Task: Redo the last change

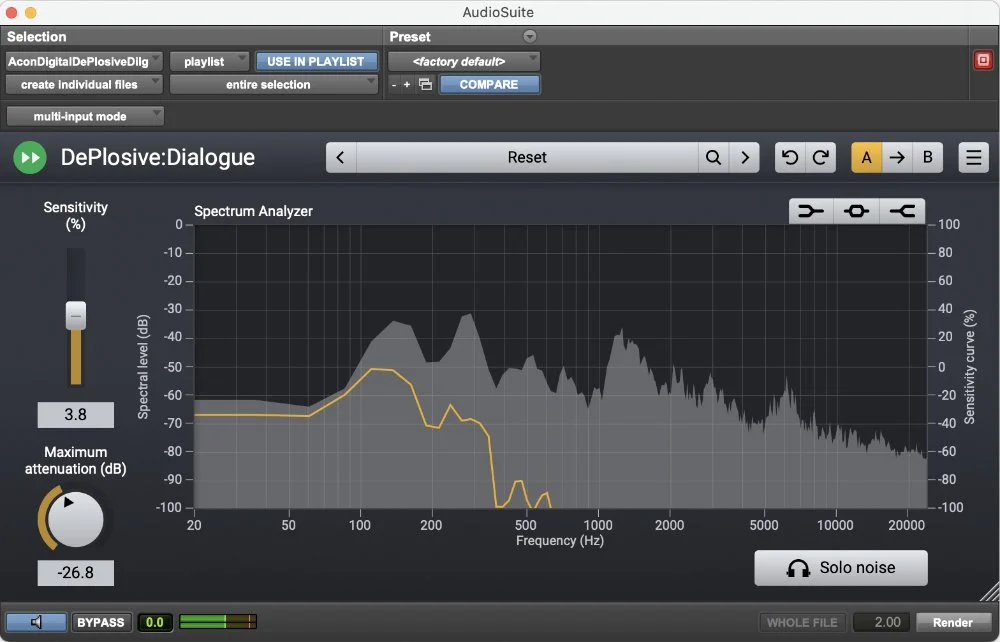Action: pyautogui.click(x=821, y=157)
